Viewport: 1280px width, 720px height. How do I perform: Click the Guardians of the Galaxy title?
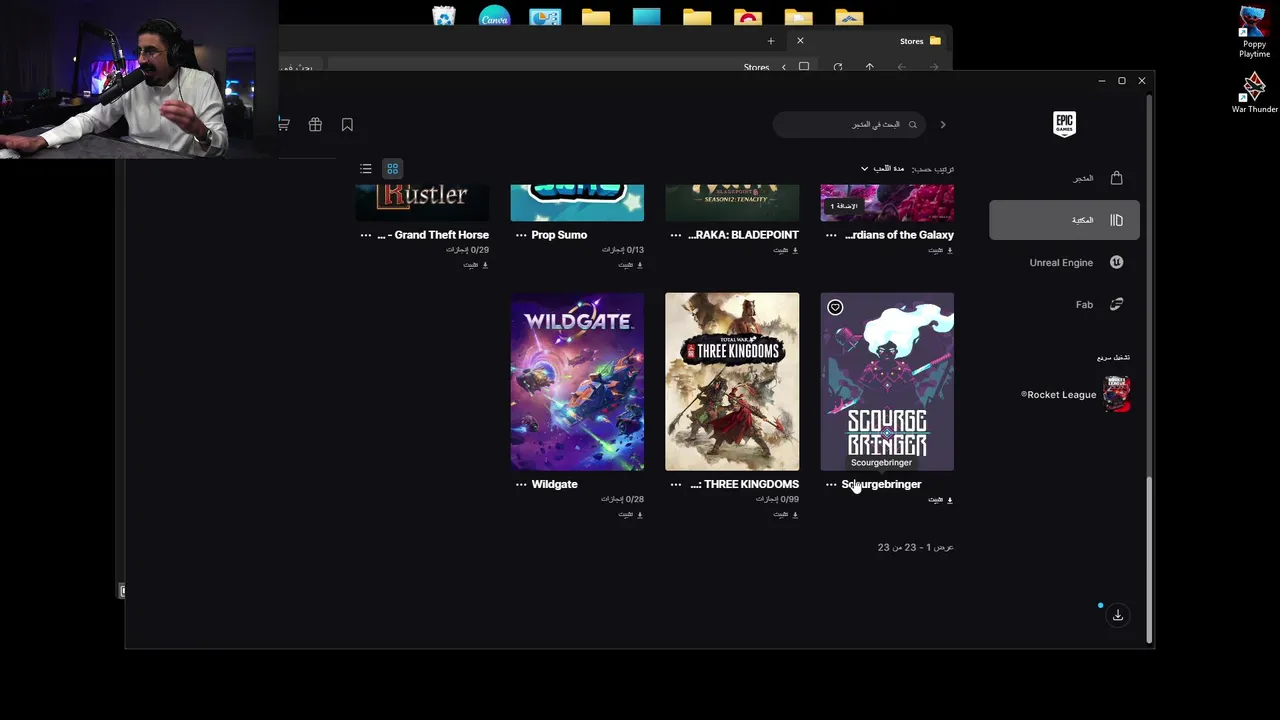point(899,235)
